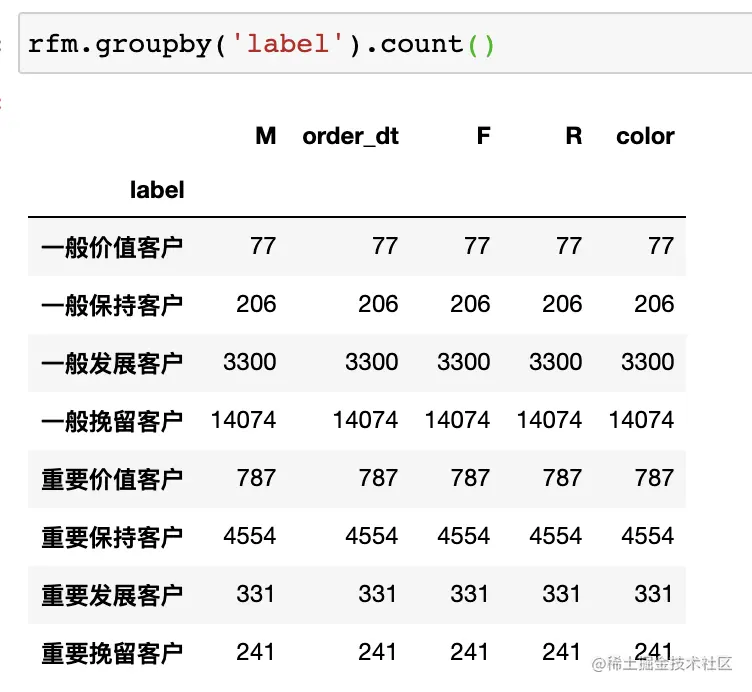
Task: Select the row label 一般发展客户
Action: pos(112,363)
